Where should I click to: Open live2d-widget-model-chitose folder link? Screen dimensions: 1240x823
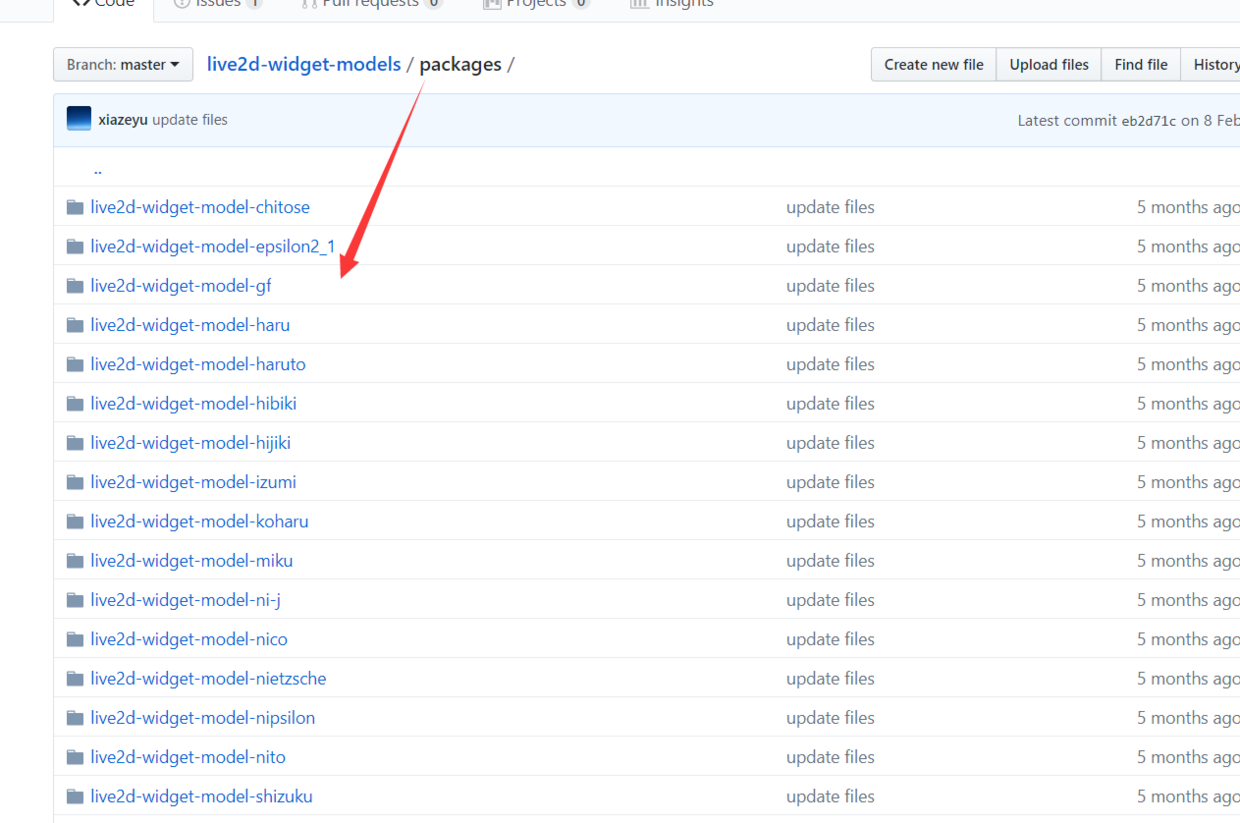click(200, 207)
